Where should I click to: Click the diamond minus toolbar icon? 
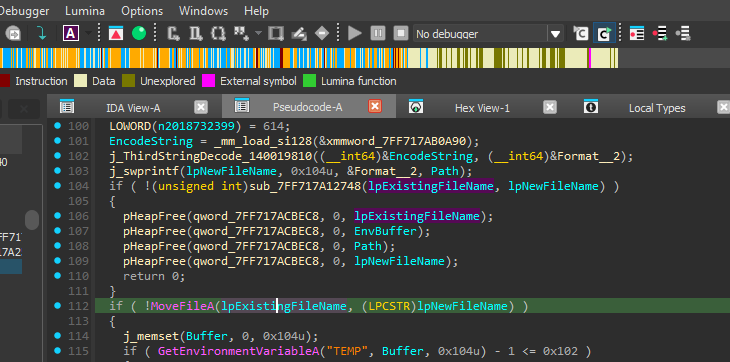click(x=322, y=33)
